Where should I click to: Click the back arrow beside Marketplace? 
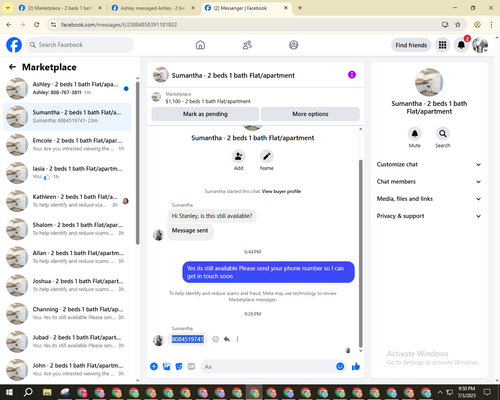(12, 67)
